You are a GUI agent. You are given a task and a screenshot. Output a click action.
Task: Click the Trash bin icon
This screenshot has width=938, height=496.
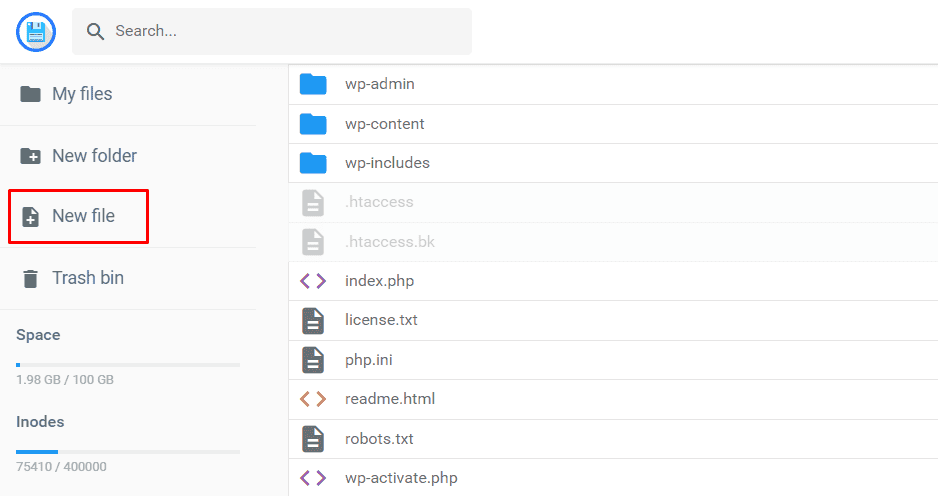(31, 278)
